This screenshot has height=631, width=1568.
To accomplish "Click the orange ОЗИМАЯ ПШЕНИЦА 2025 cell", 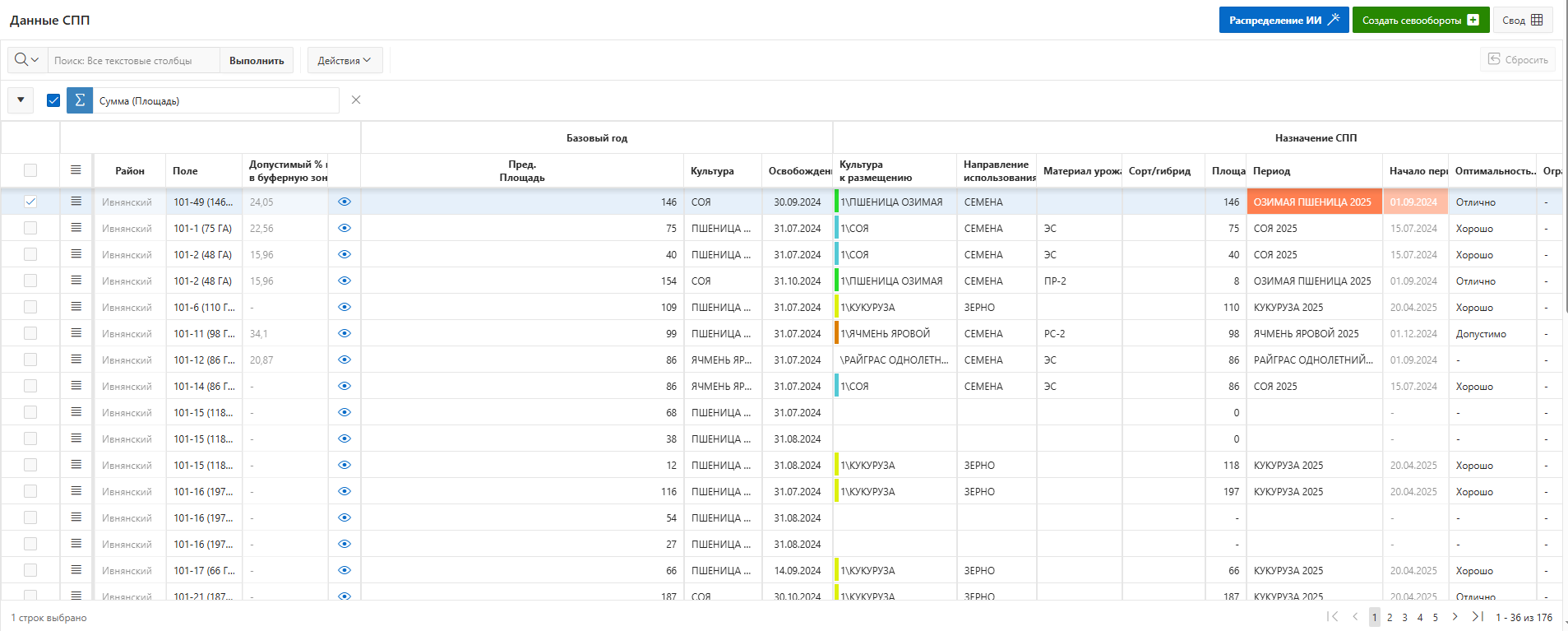I will [x=1313, y=202].
